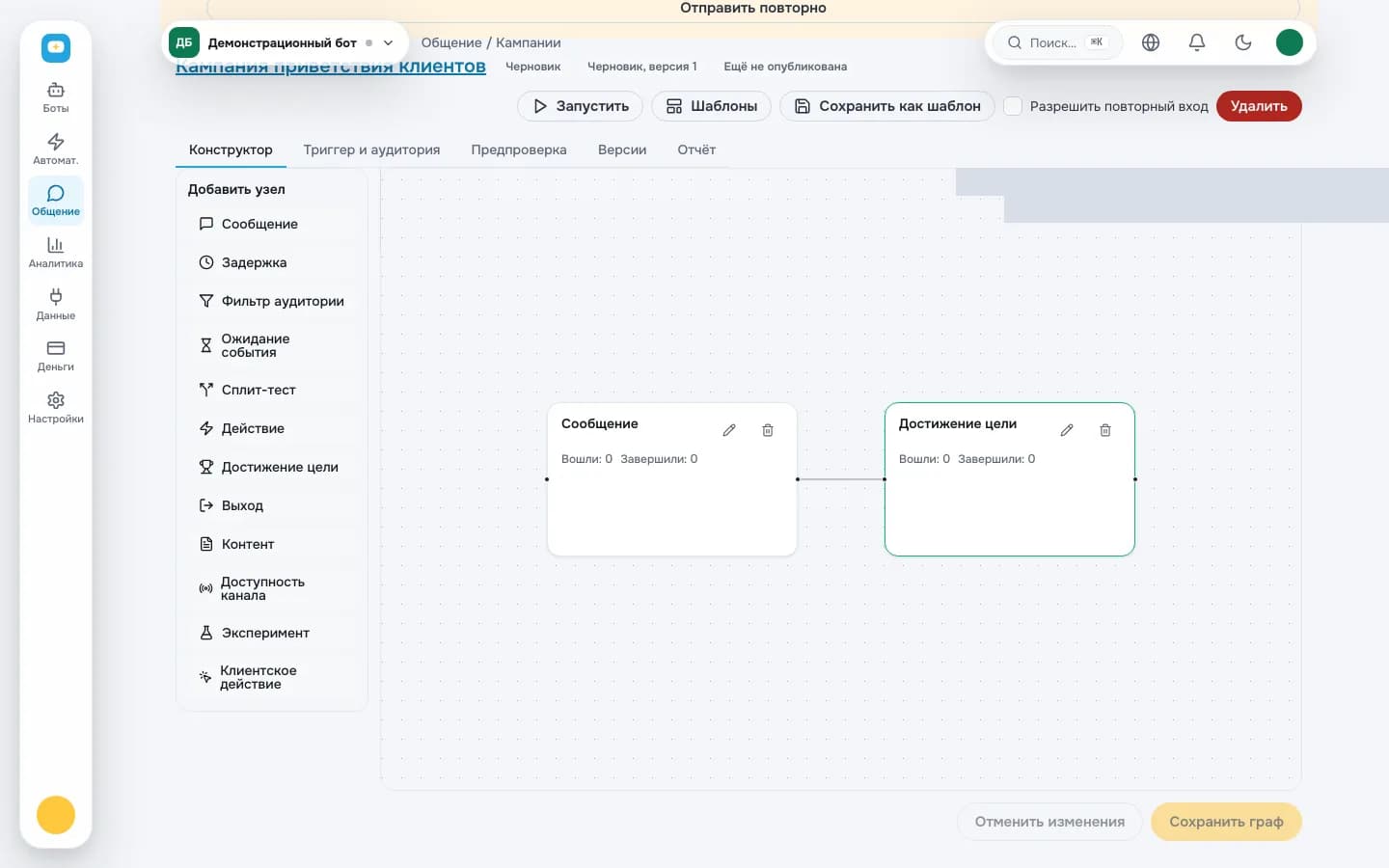Add a Выход node
The height and width of the screenshot is (868, 1389).
pos(271,505)
